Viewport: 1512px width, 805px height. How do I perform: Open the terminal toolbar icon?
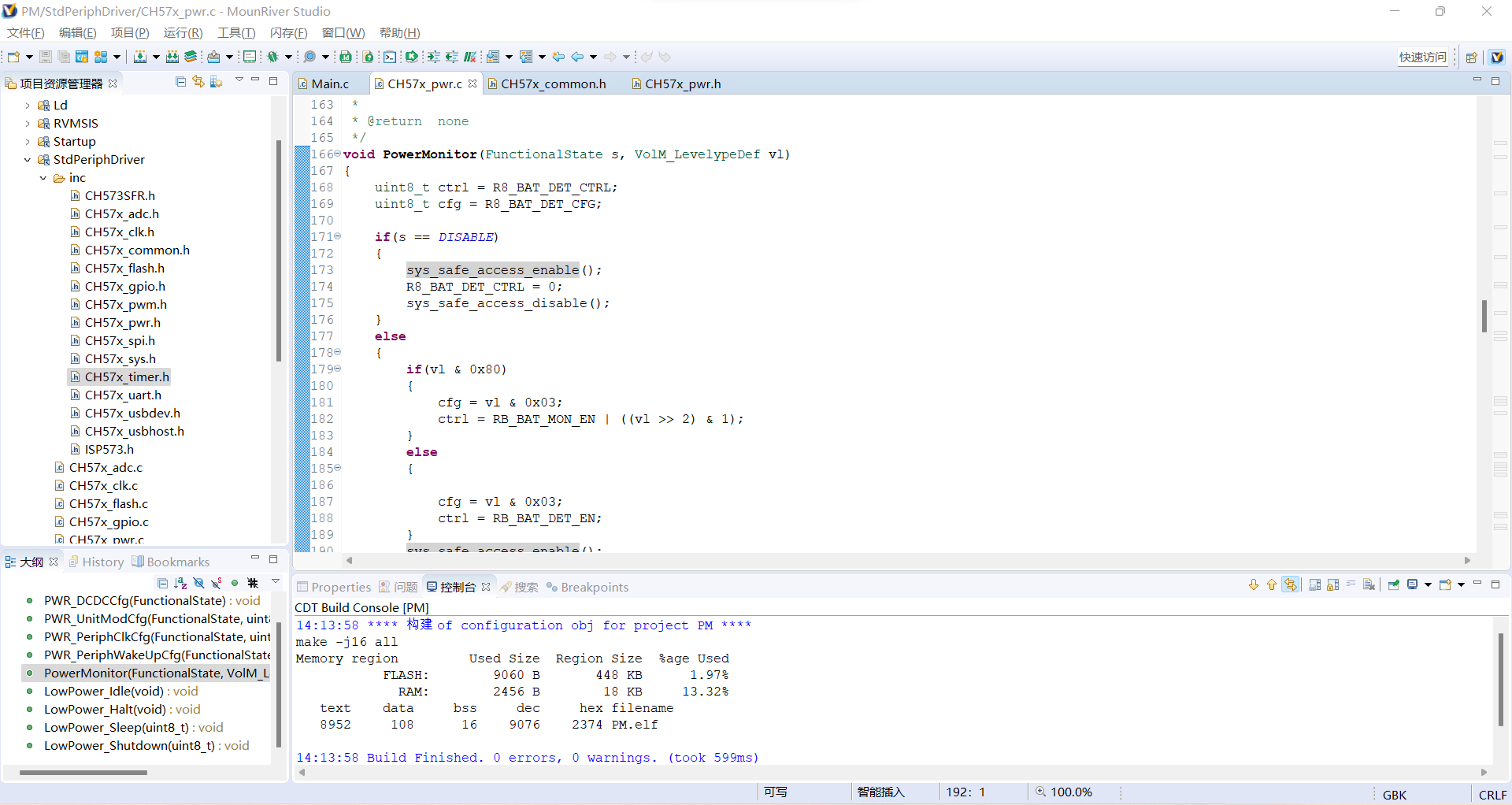(x=390, y=57)
